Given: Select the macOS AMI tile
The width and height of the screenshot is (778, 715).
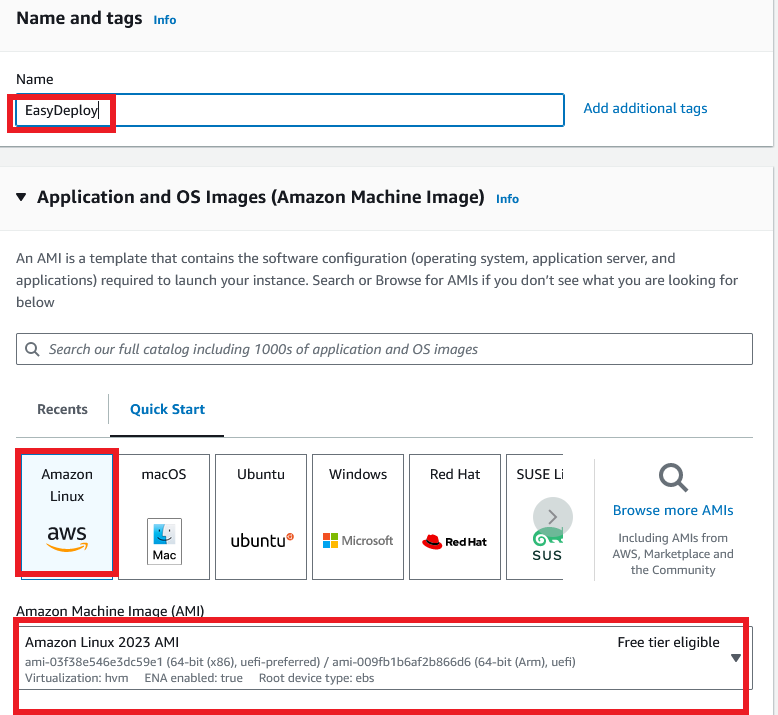Looking at the screenshot, I should coord(164,516).
